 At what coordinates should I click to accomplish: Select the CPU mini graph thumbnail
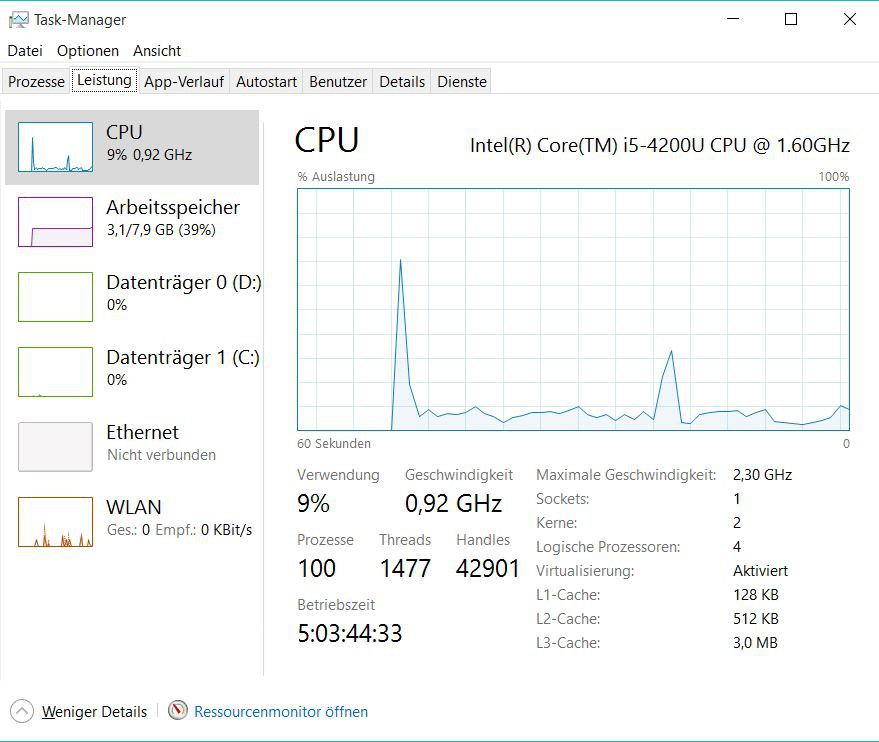(x=55, y=147)
